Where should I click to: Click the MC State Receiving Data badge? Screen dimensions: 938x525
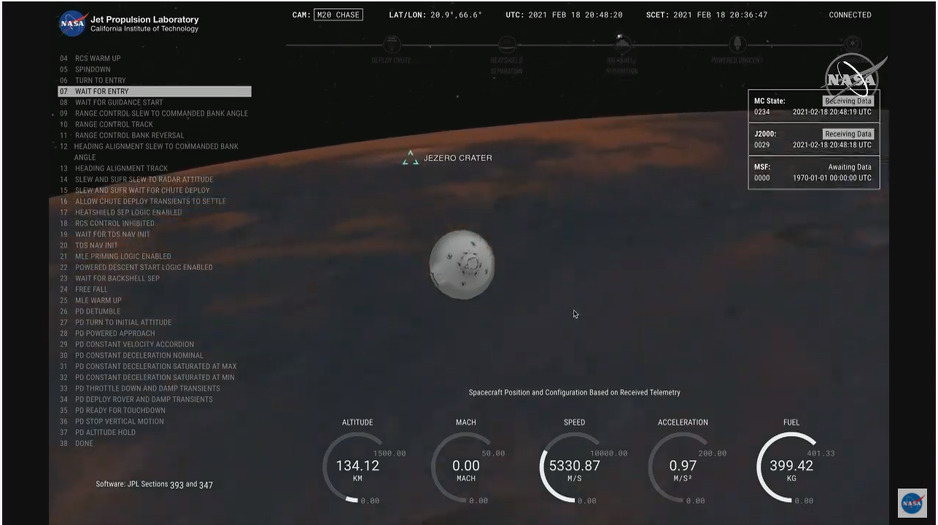847,101
